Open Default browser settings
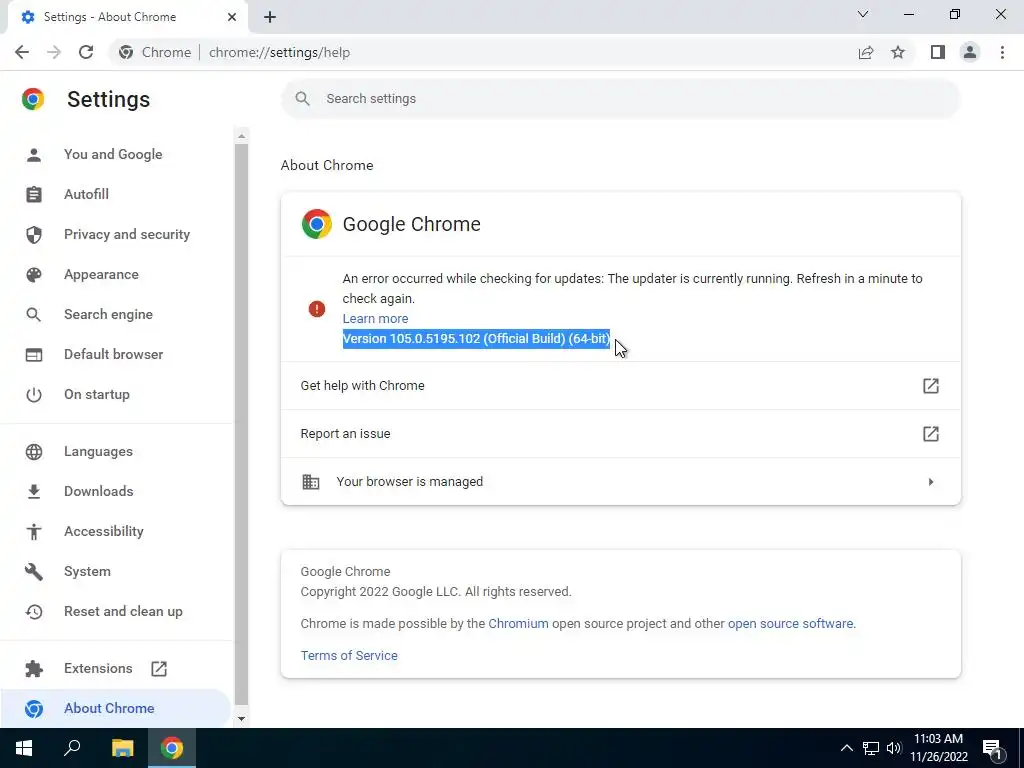The image size is (1024, 768). click(114, 354)
